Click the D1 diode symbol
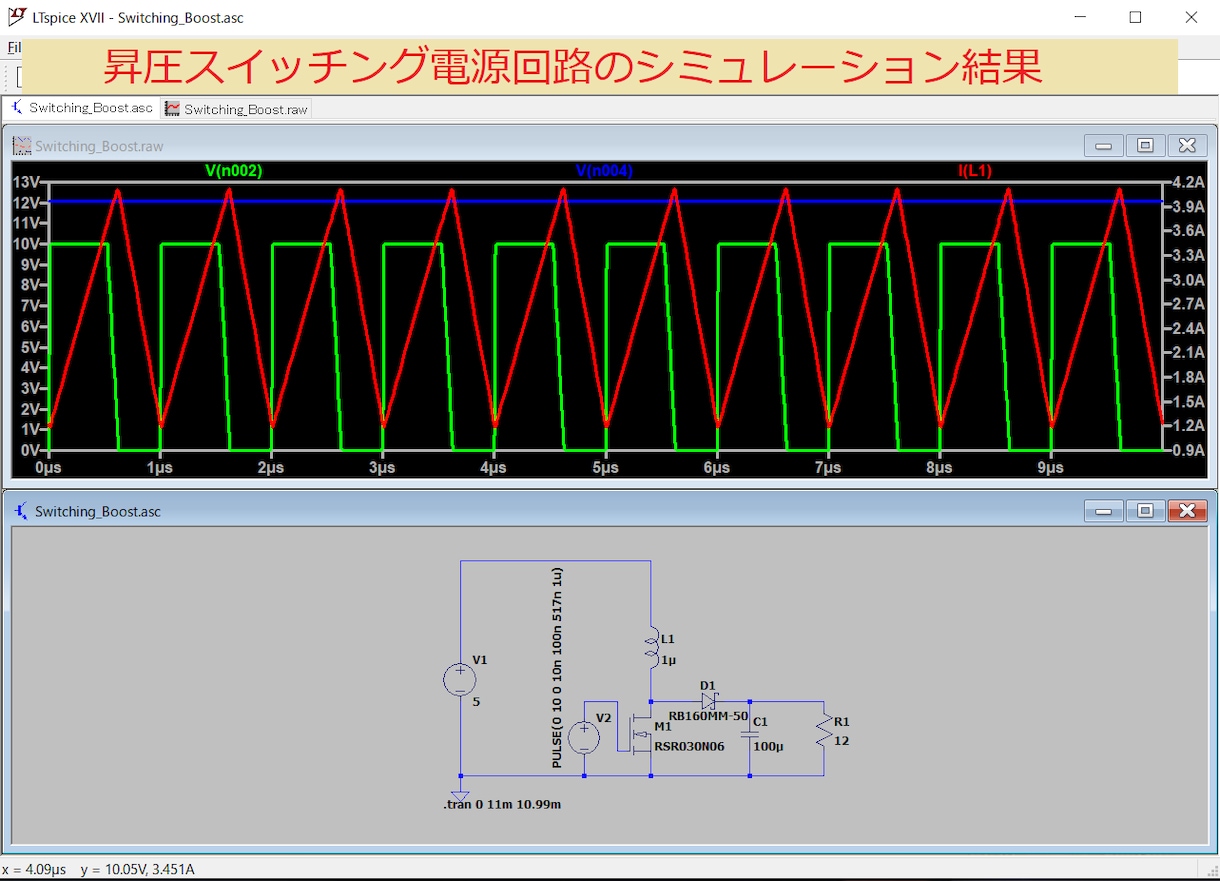The height and width of the screenshot is (881, 1220). [709, 701]
